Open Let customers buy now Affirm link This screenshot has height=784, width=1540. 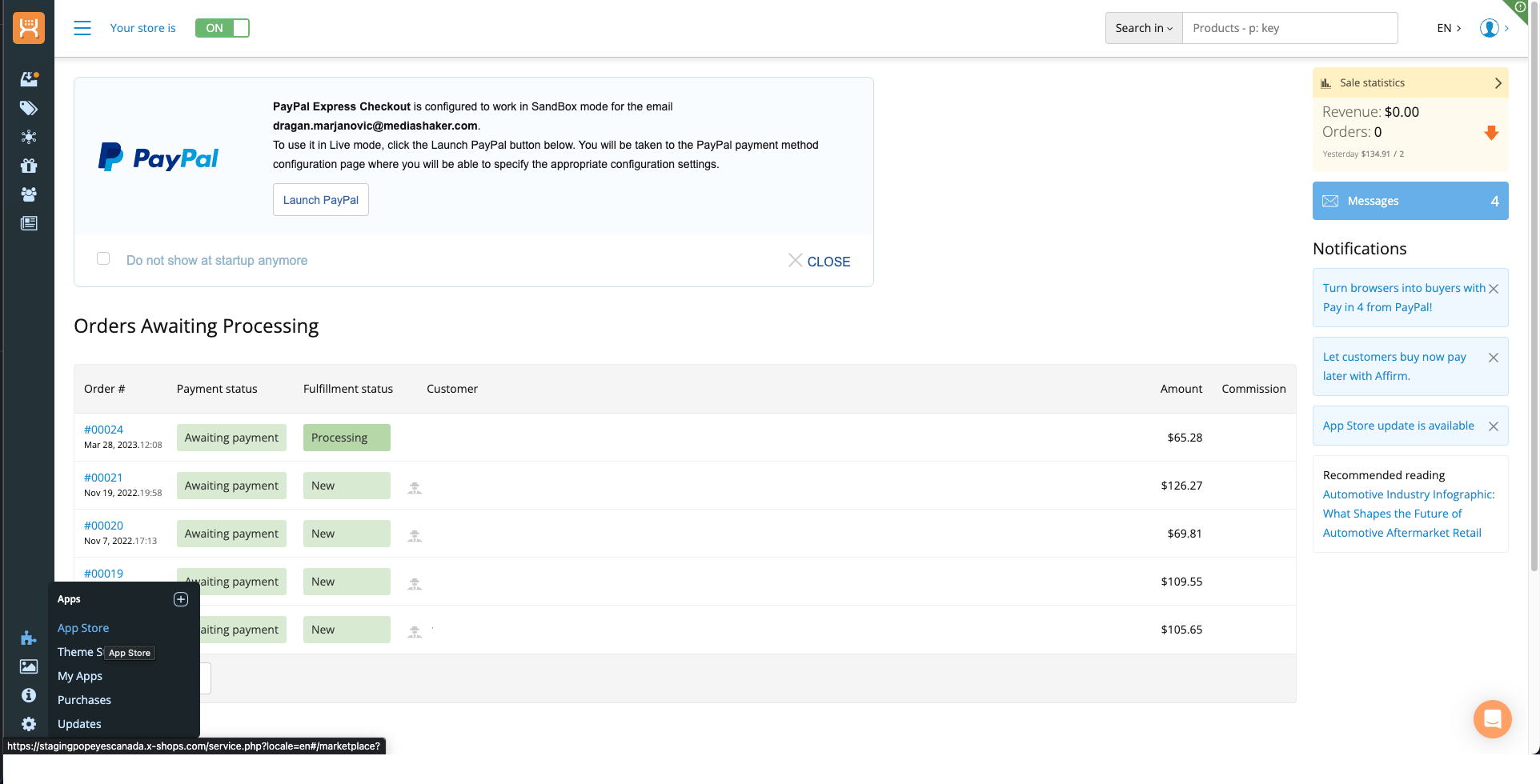coord(1394,366)
